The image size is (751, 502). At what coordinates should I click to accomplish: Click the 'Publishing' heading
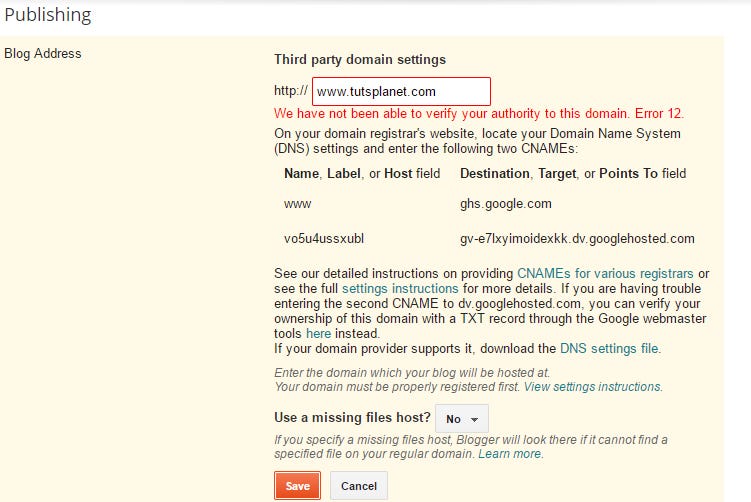point(47,15)
